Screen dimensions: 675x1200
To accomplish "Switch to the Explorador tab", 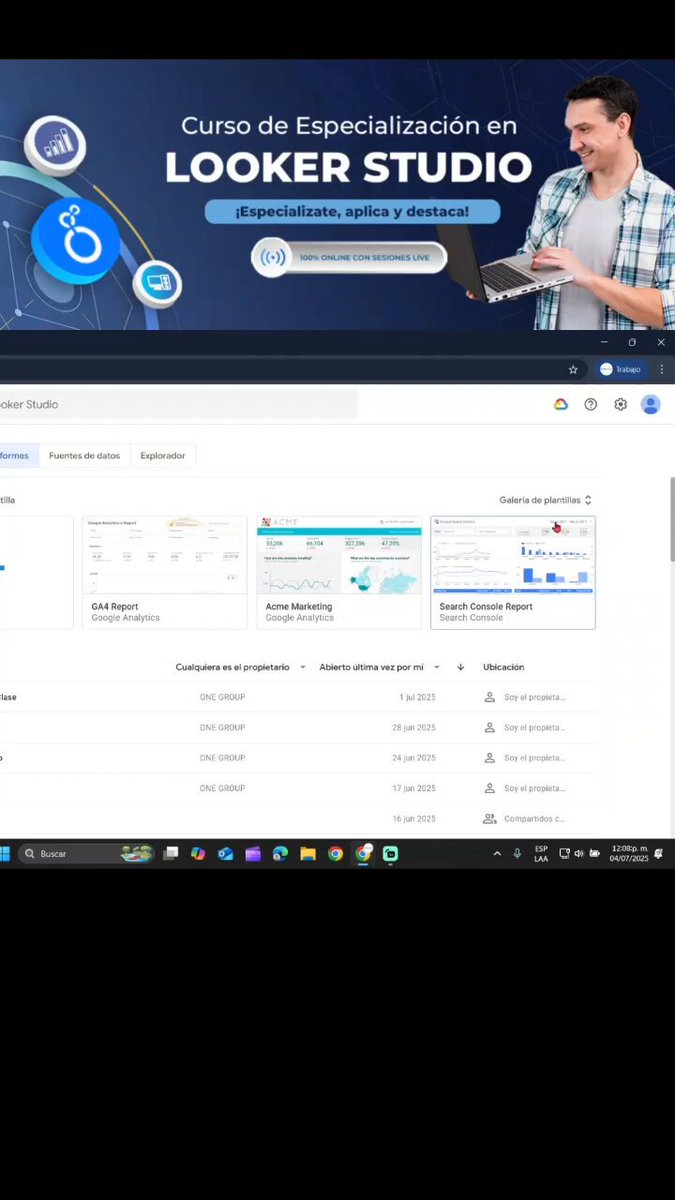I will point(163,456).
